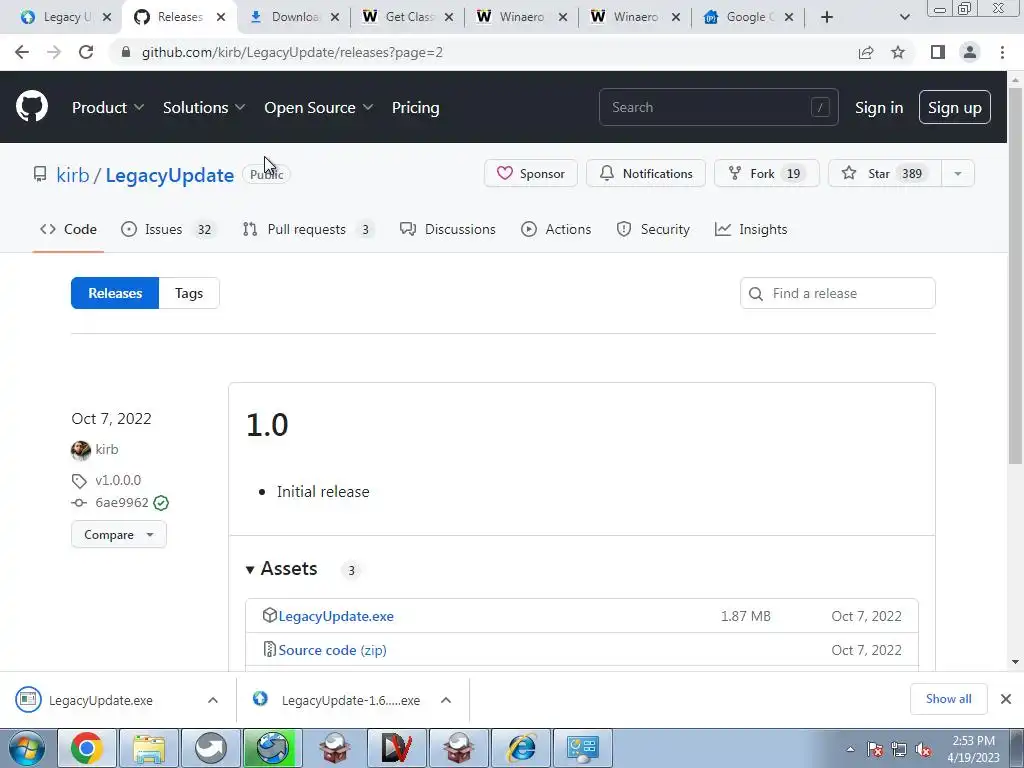Open the Issues tab
Viewport: 1024px width, 768px height.
pos(167,229)
